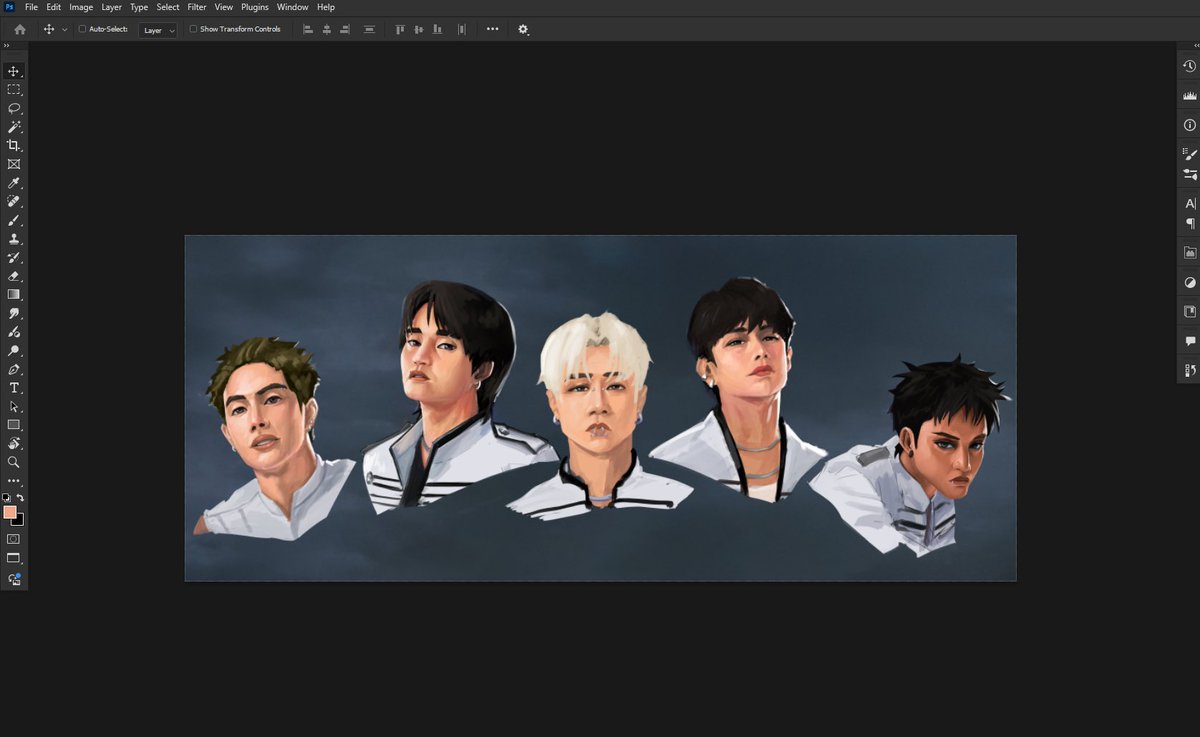This screenshot has height=737, width=1200.
Task: Select the Clone Stamp tool
Action: tap(14, 239)
